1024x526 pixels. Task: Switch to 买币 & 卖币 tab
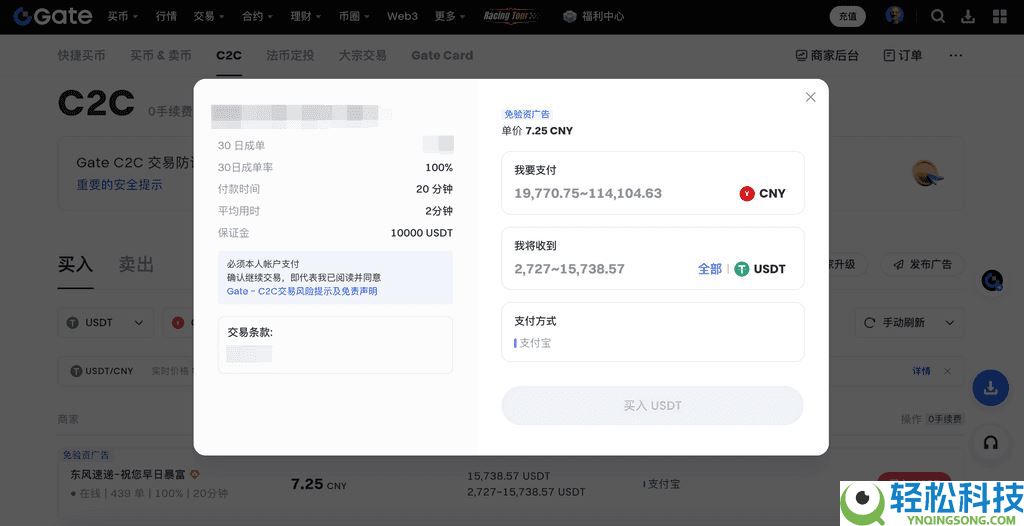[161, 56]
